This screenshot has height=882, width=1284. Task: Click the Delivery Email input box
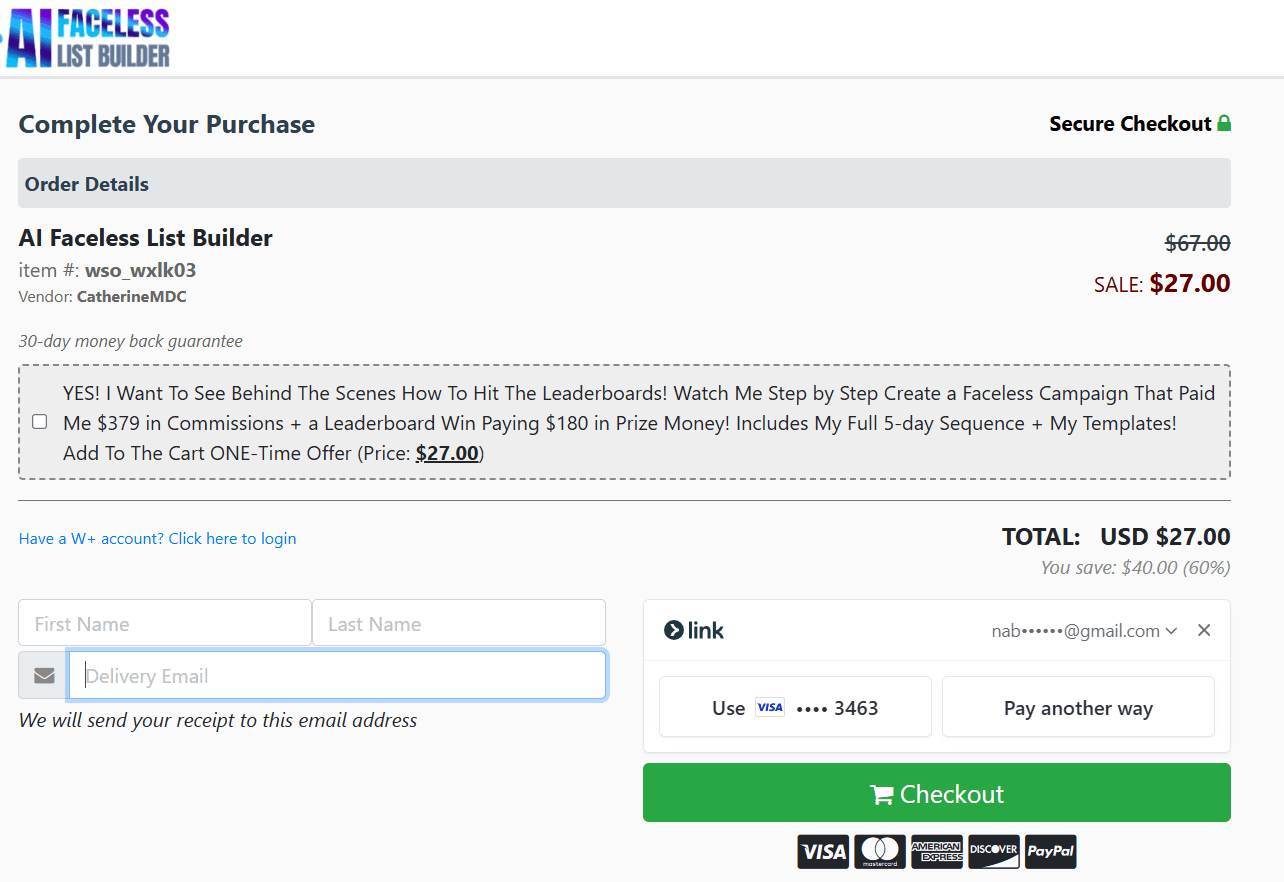[337, 674]
